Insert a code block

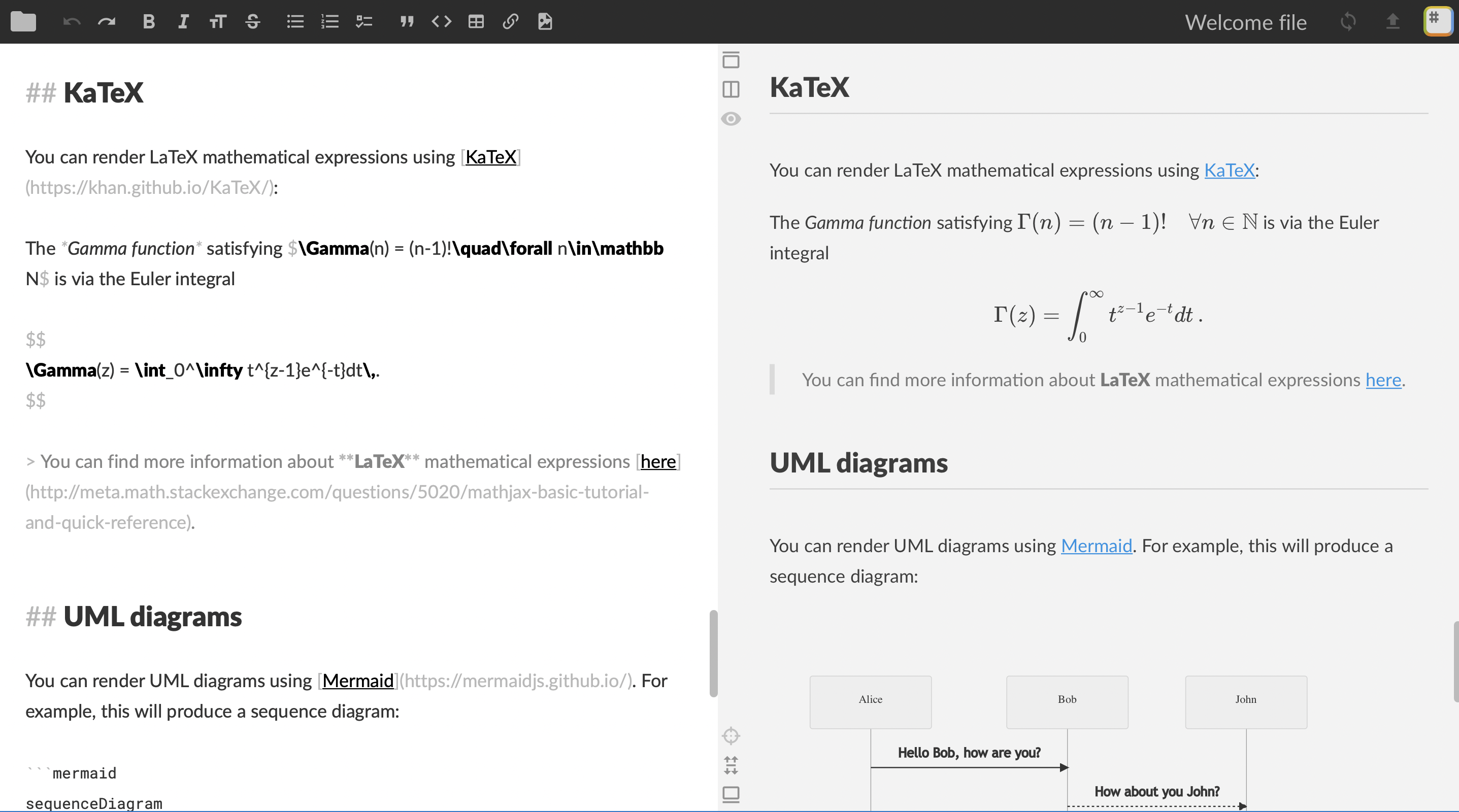coord(441,21)
